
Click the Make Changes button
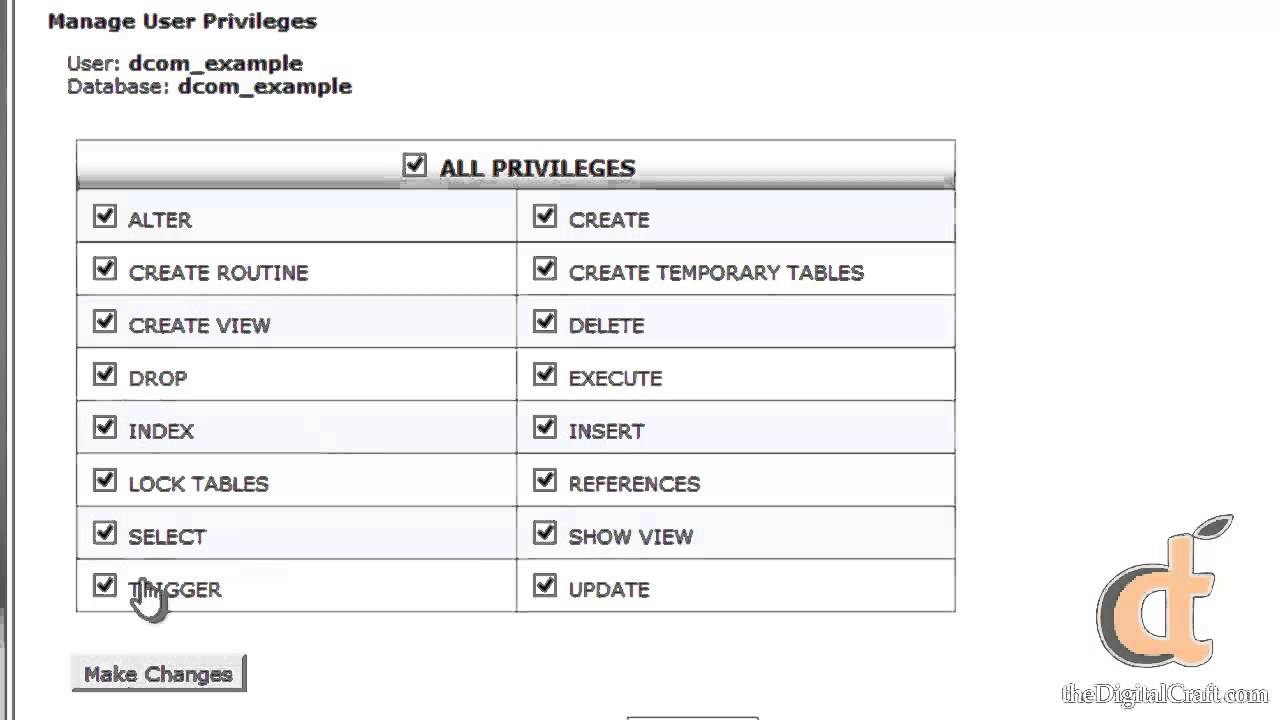[x=158, y=674]
